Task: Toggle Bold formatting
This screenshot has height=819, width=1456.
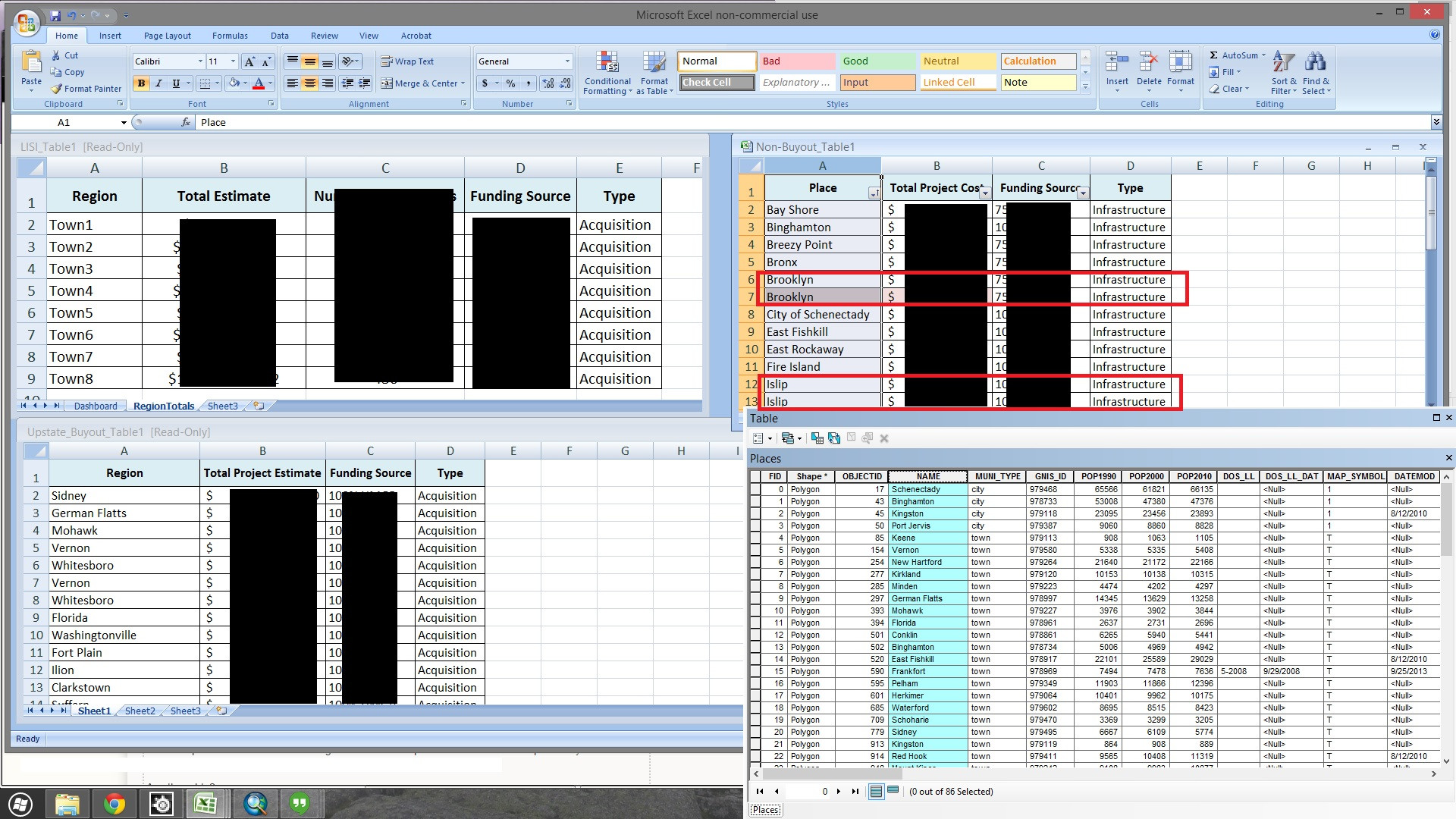Action: pos(141,83)
